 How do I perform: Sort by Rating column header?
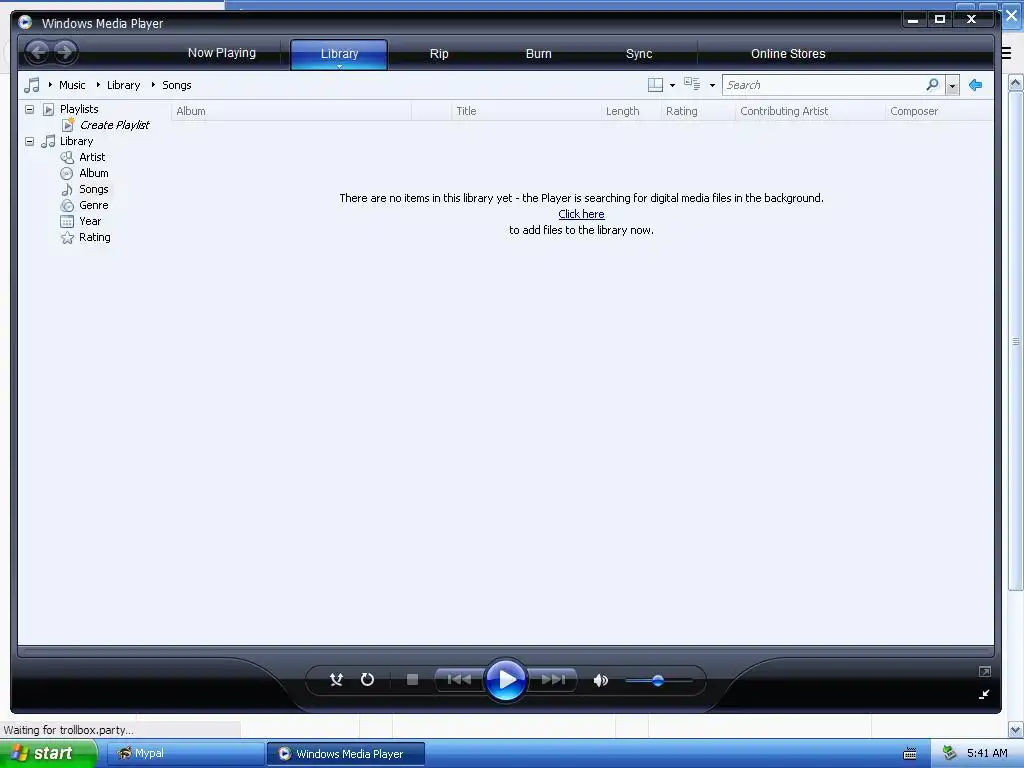click(x=698, y=111)
